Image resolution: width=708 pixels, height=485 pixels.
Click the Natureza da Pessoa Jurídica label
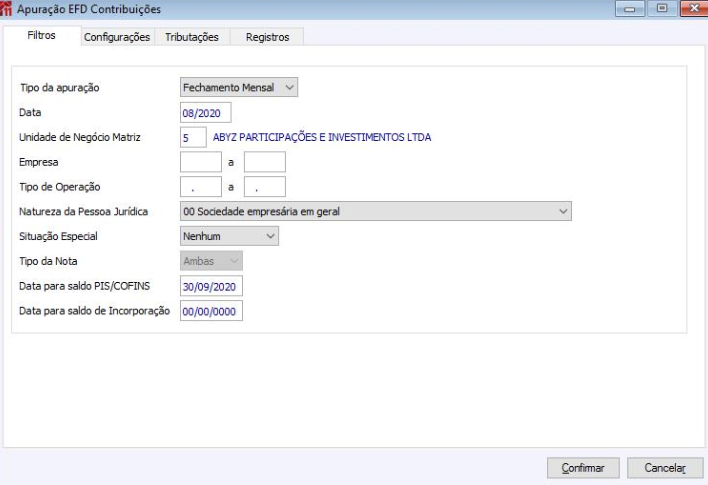click(x=84, y=211)
